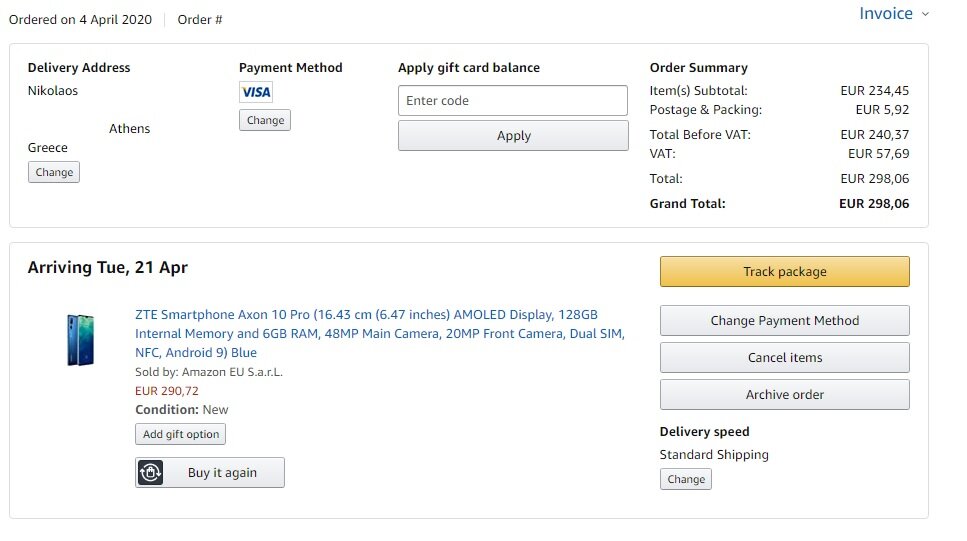The image size is (967, 541).
Task: Archive this order
Action: pyautogui.click(x=784, y=395)
